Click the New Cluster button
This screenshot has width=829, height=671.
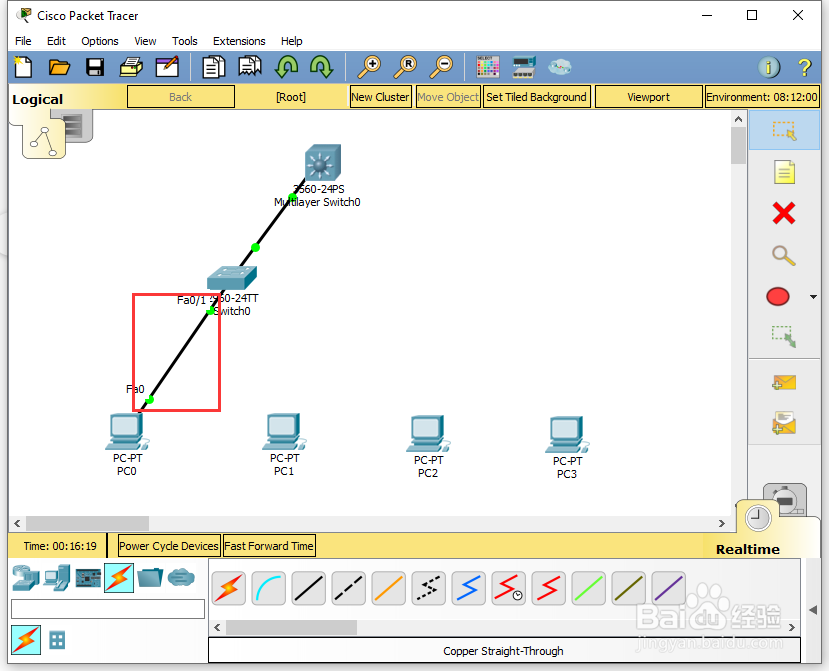[x=381, y=97]
